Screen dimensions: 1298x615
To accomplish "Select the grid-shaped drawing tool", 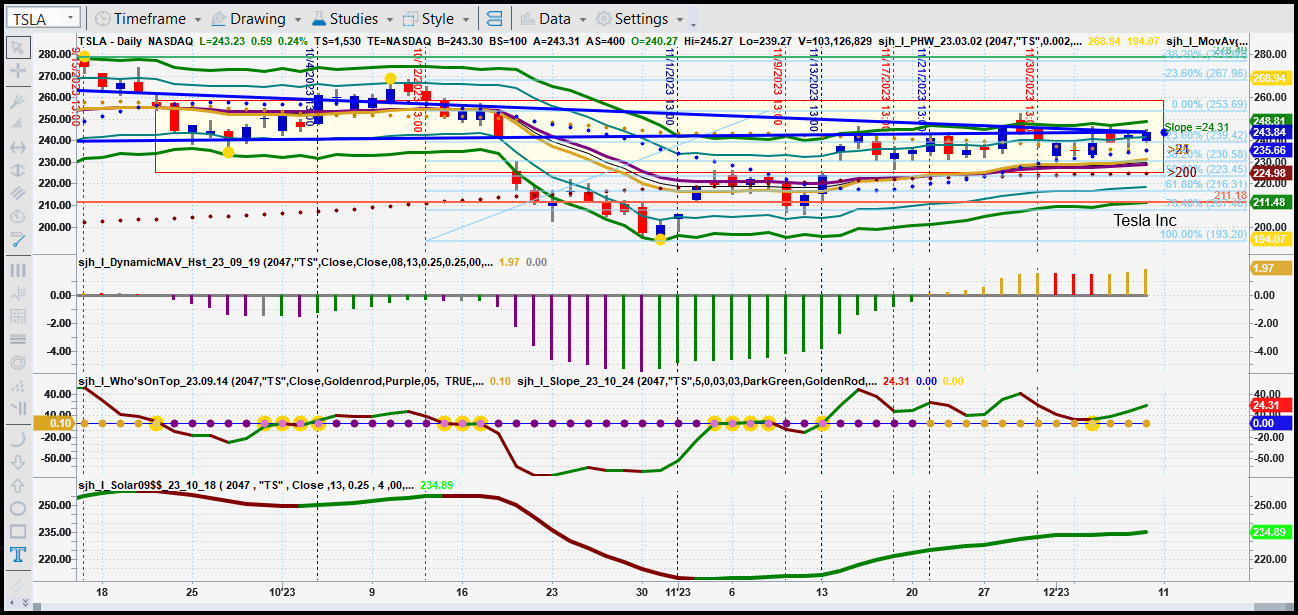I will tap(17, 316).
